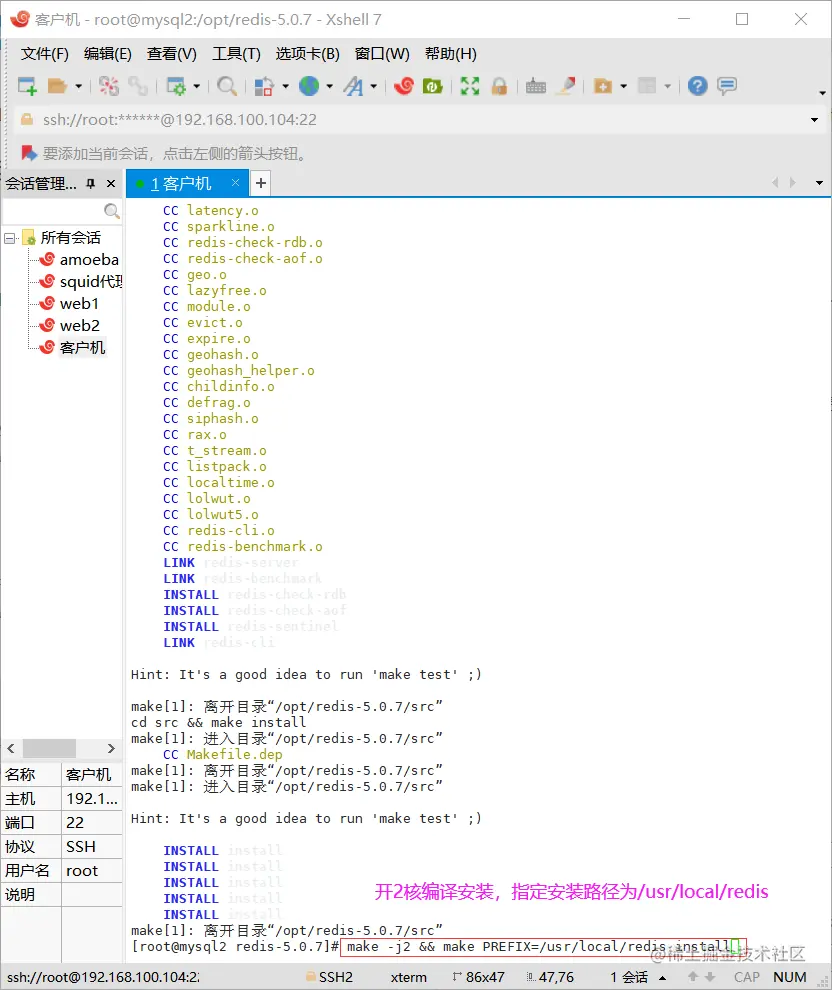Screen dimensions: 832x990
Task: Select the squid代理 session
Action: [x=91, y=282]
